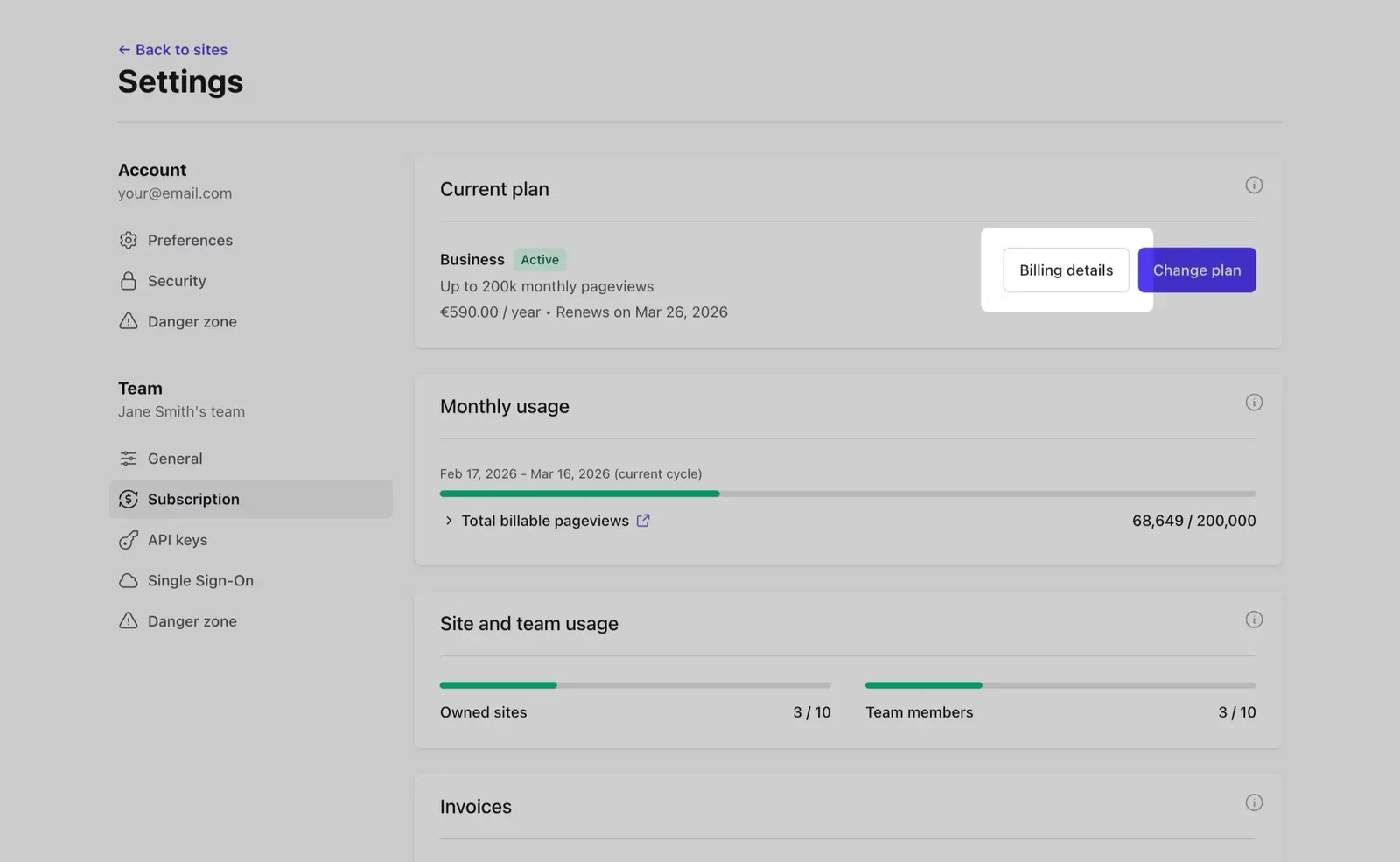Click the Owned sites progress bar
Image resolution: width=1400 pixels, height=862 pixels.
636,684
